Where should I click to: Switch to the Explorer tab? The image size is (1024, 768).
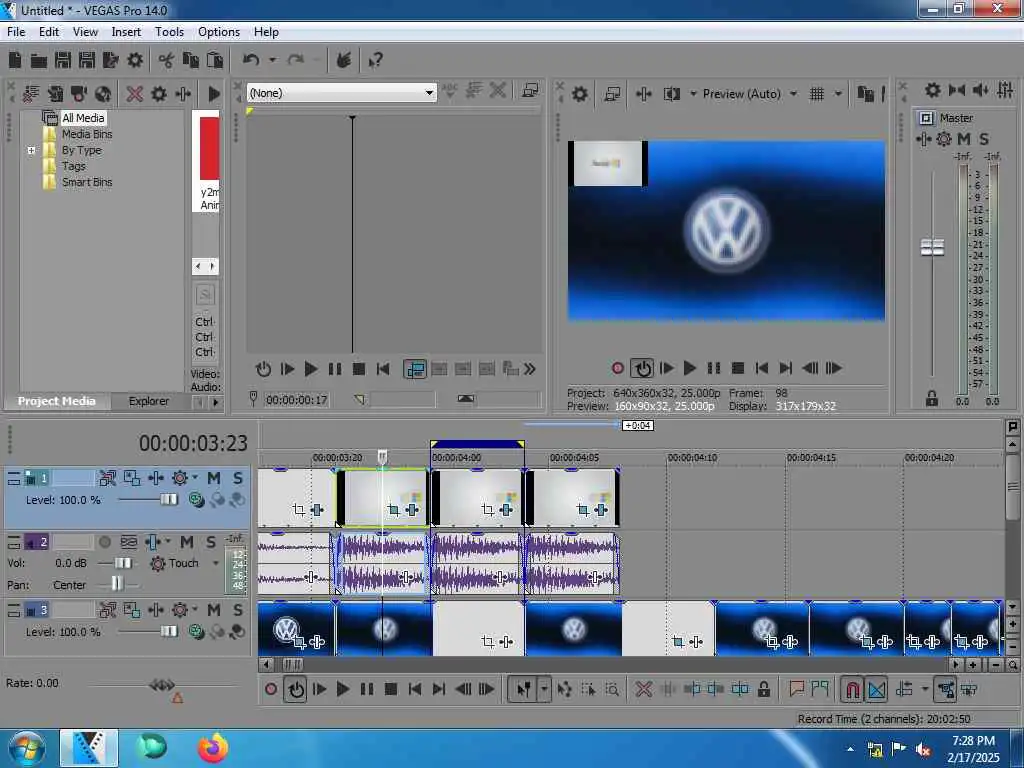148,401
